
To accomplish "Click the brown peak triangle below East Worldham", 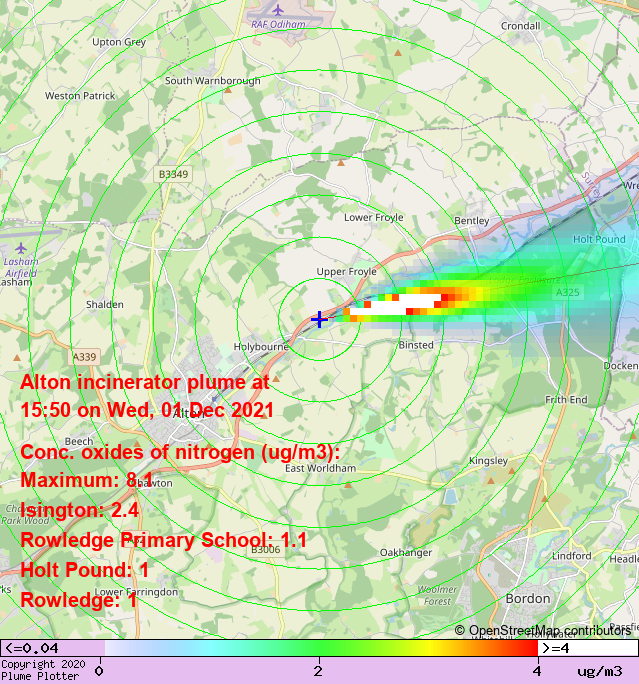I will [x=348, y=485].
